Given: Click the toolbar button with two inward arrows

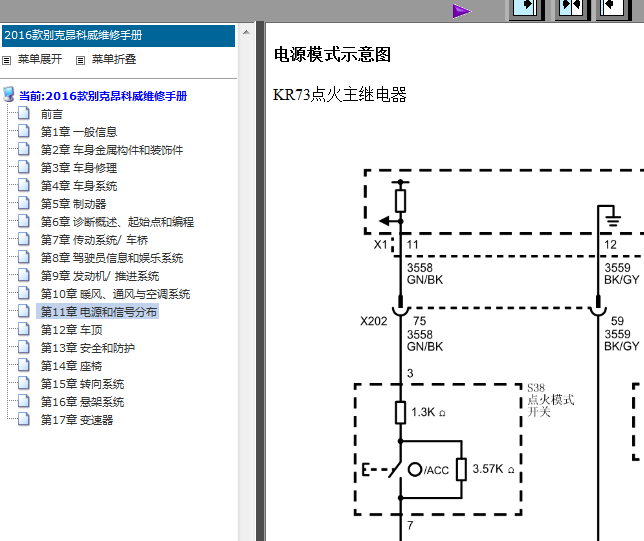Looking at the screenshot, I should 571,8.
